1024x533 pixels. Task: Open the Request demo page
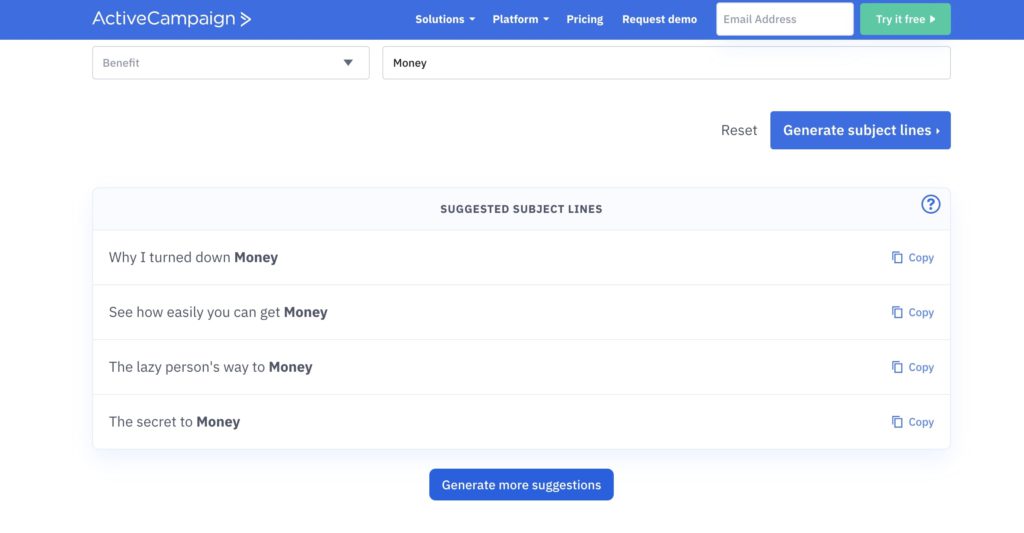click(659, 19)
